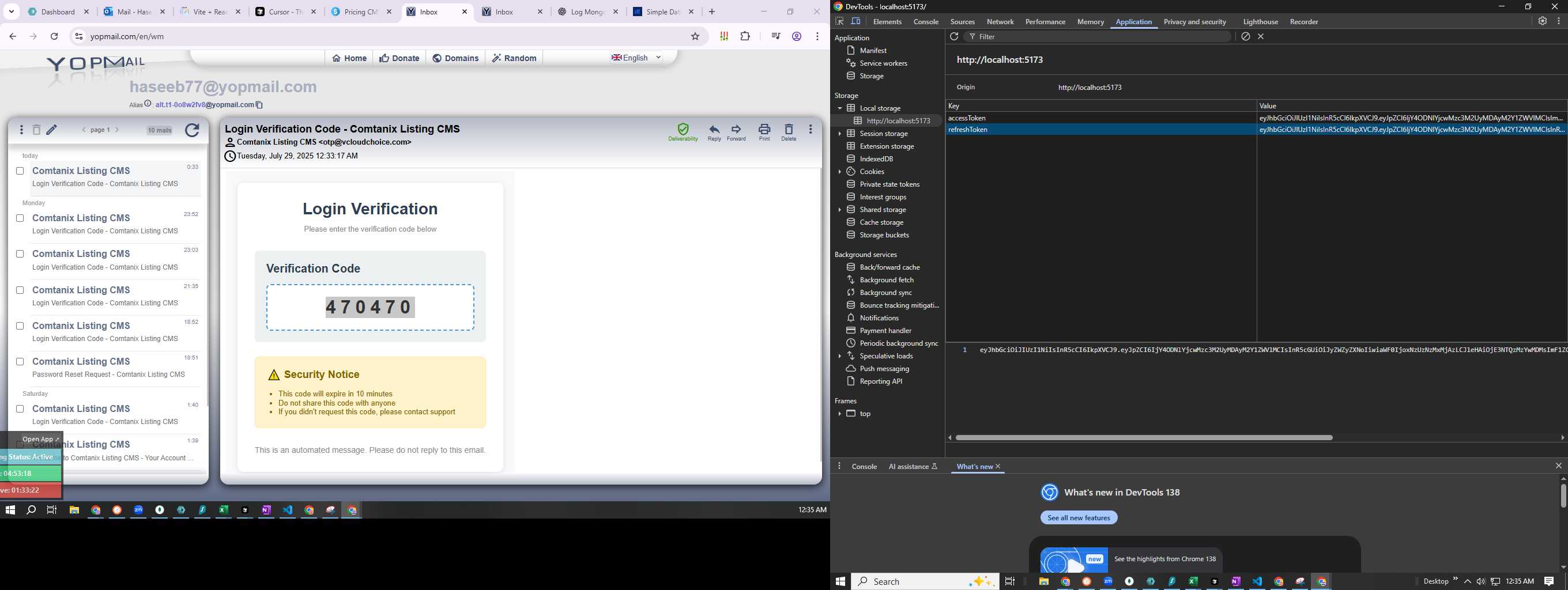
Task: Toggle the DevTools device toolbar icon
Action: 856,21
